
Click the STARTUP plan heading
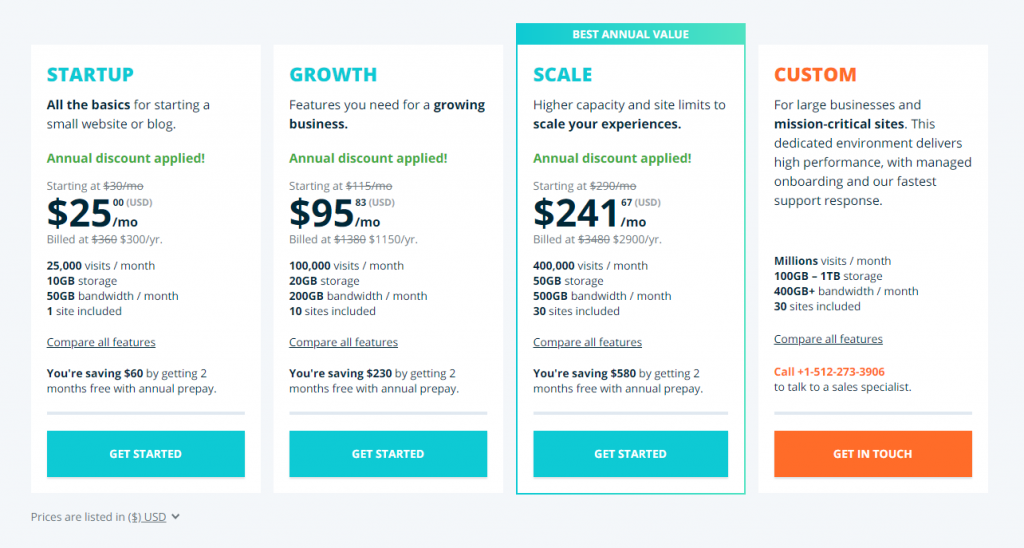90,75
